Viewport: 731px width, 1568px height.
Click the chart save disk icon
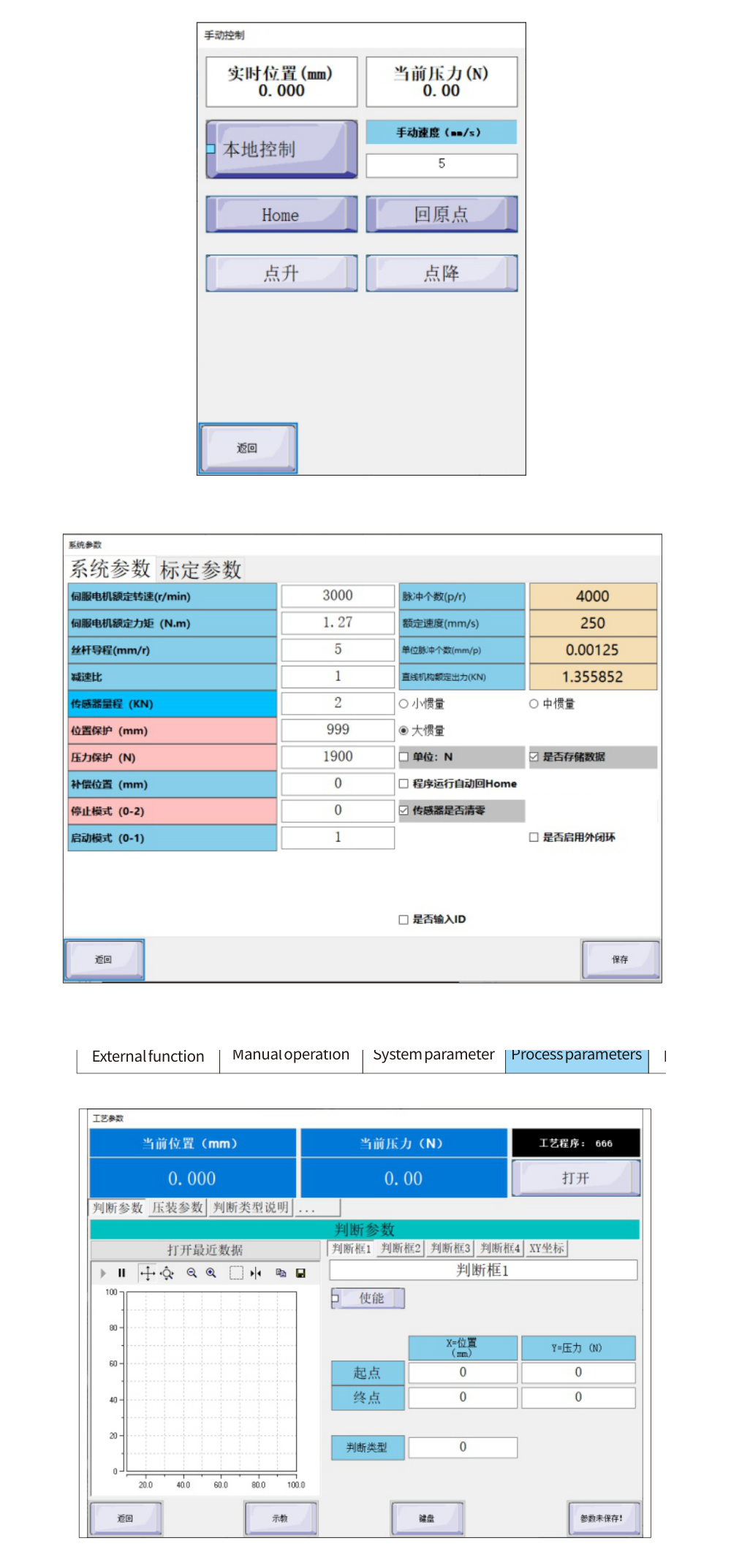(x=300, y=1273)
